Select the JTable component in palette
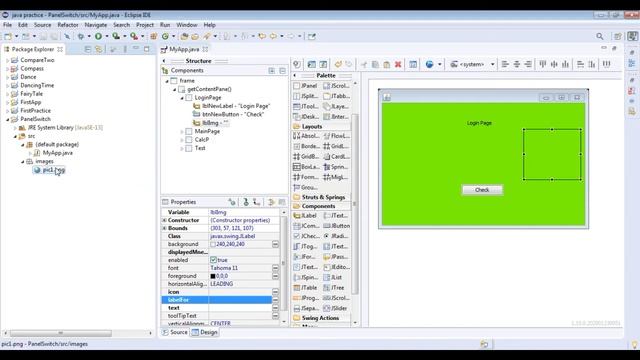The image size is (640, 360). pyautogui.click(x=305, y=288)
